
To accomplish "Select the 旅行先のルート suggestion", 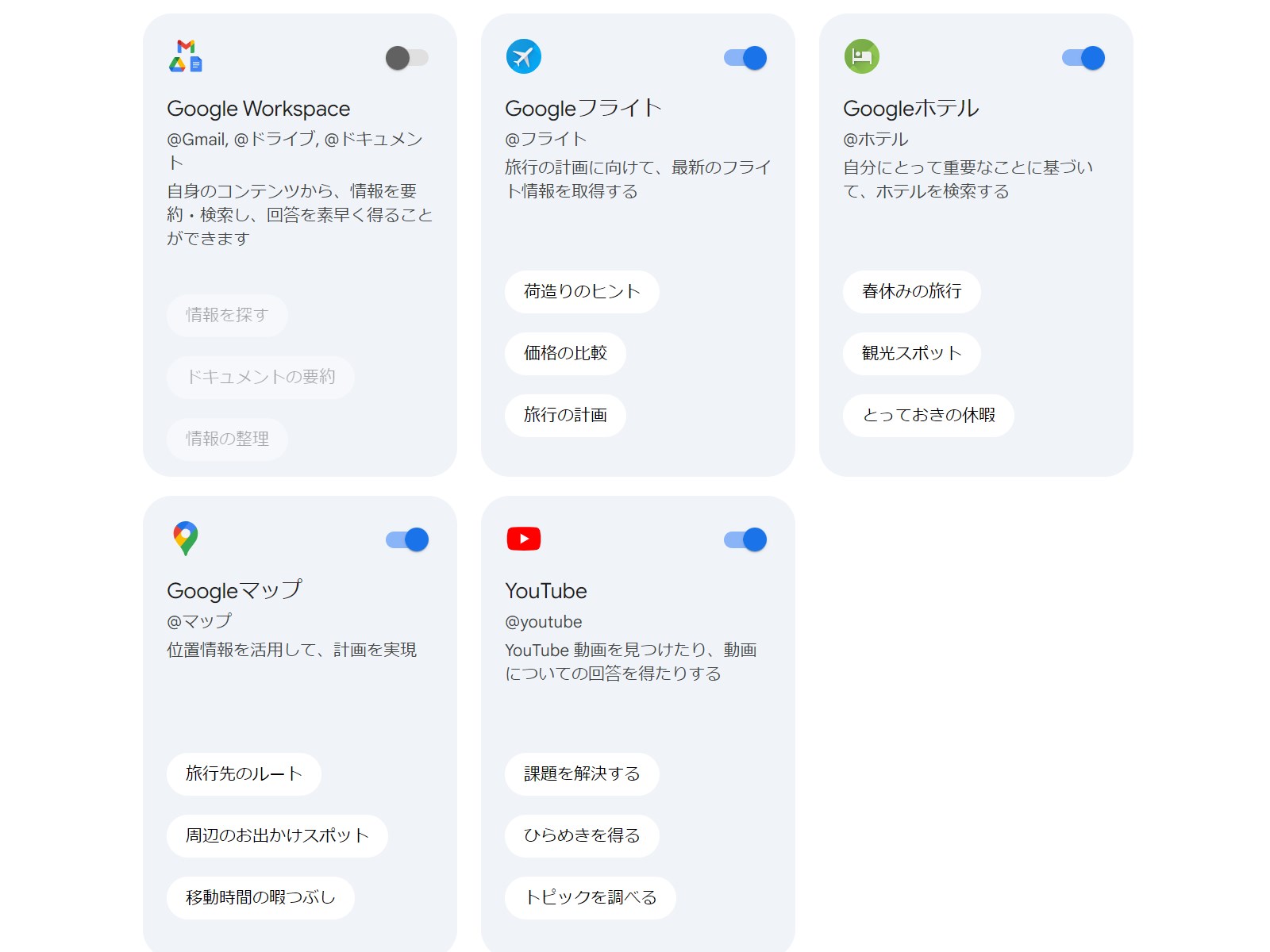I will pyautogui.click(x=243, y=774).
